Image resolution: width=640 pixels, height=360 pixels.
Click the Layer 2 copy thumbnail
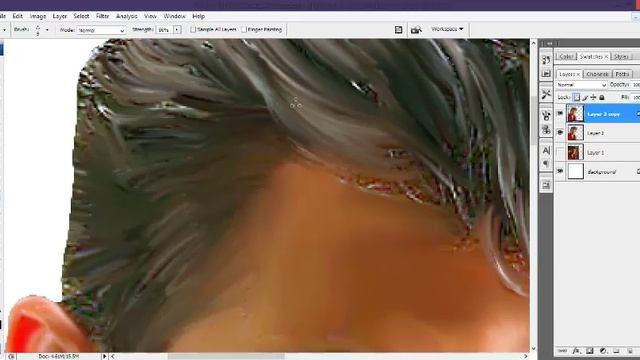click(x=575, y=113)
